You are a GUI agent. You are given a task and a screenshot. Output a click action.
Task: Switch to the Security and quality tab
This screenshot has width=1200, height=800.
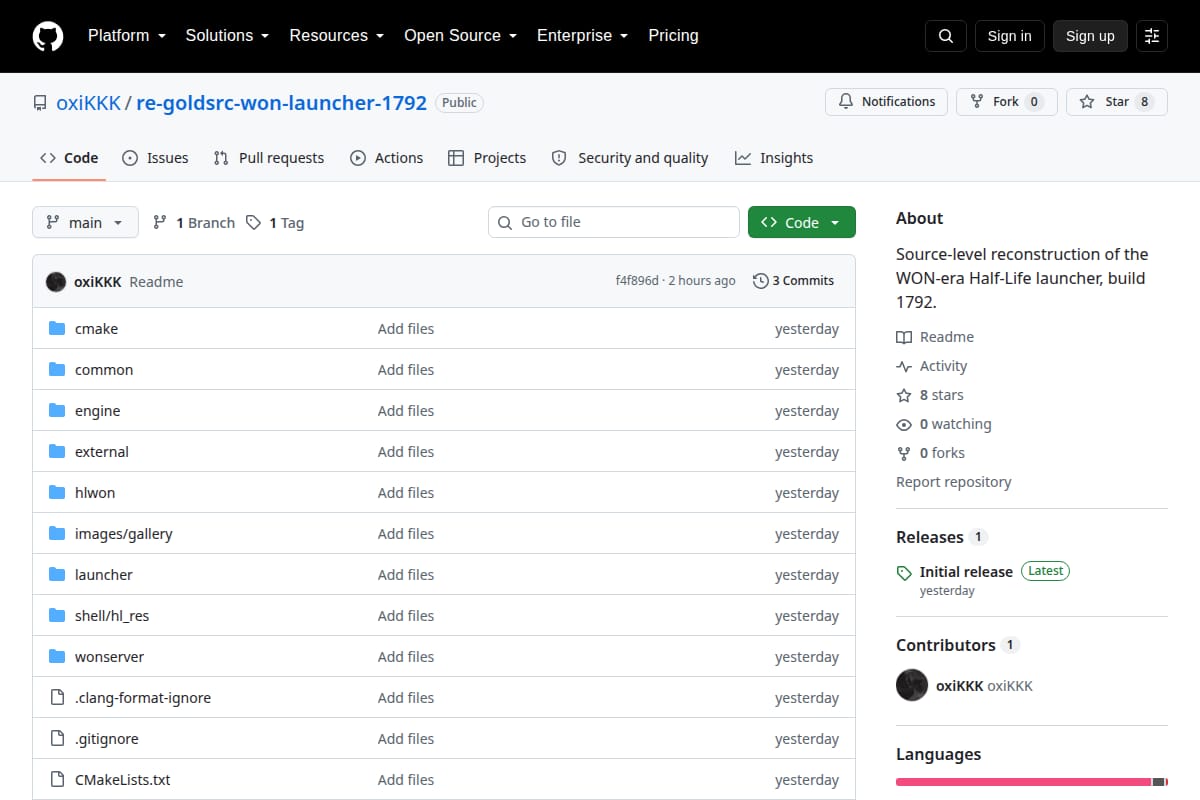[x=630, y=158]
